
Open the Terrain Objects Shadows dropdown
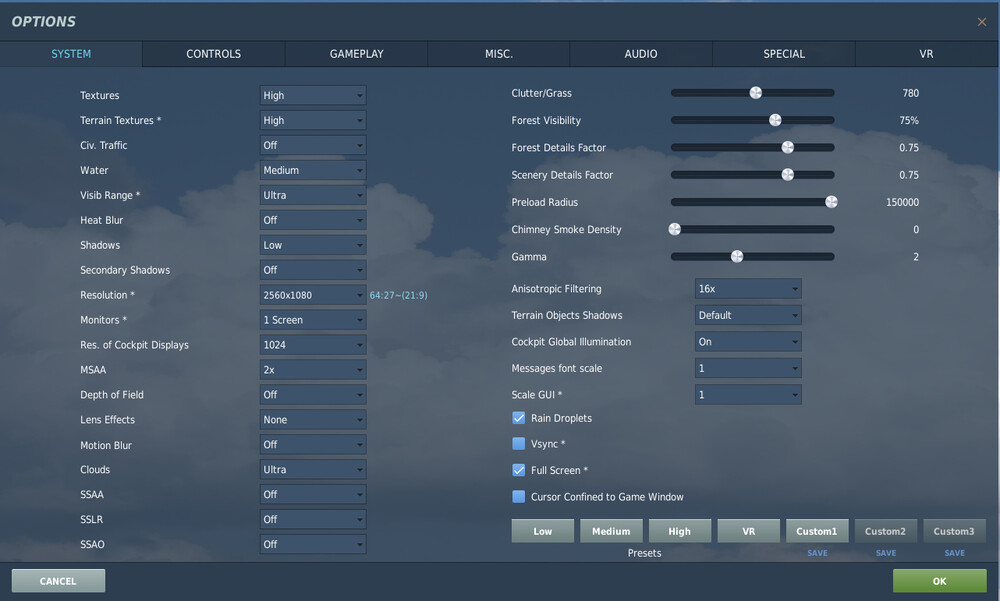click(x=748, y=314)
